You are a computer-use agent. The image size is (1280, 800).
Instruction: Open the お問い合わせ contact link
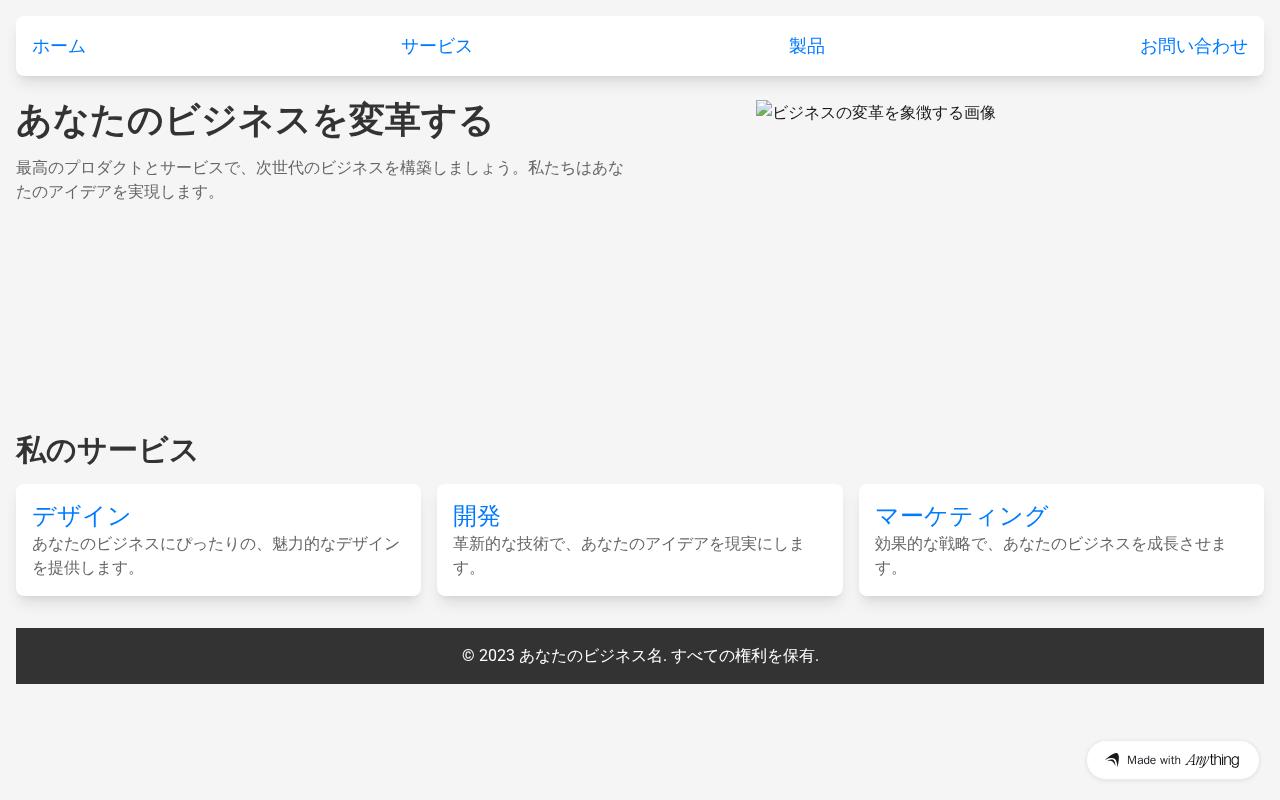point(1193,46)
